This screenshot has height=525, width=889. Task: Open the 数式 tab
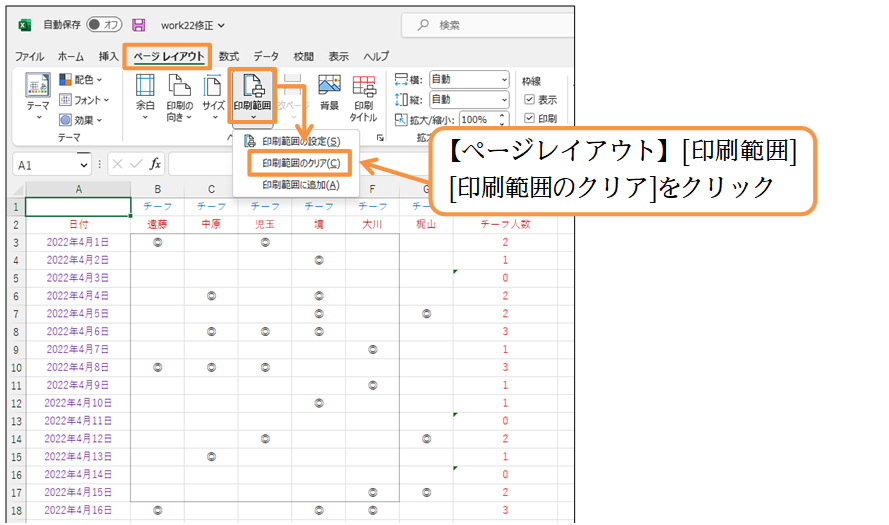[x=228, y=56]
